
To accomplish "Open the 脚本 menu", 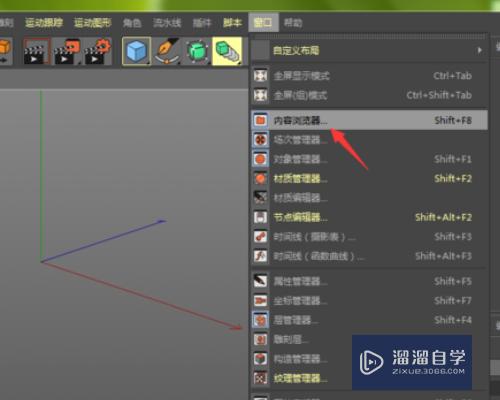I will pos(232,23).
